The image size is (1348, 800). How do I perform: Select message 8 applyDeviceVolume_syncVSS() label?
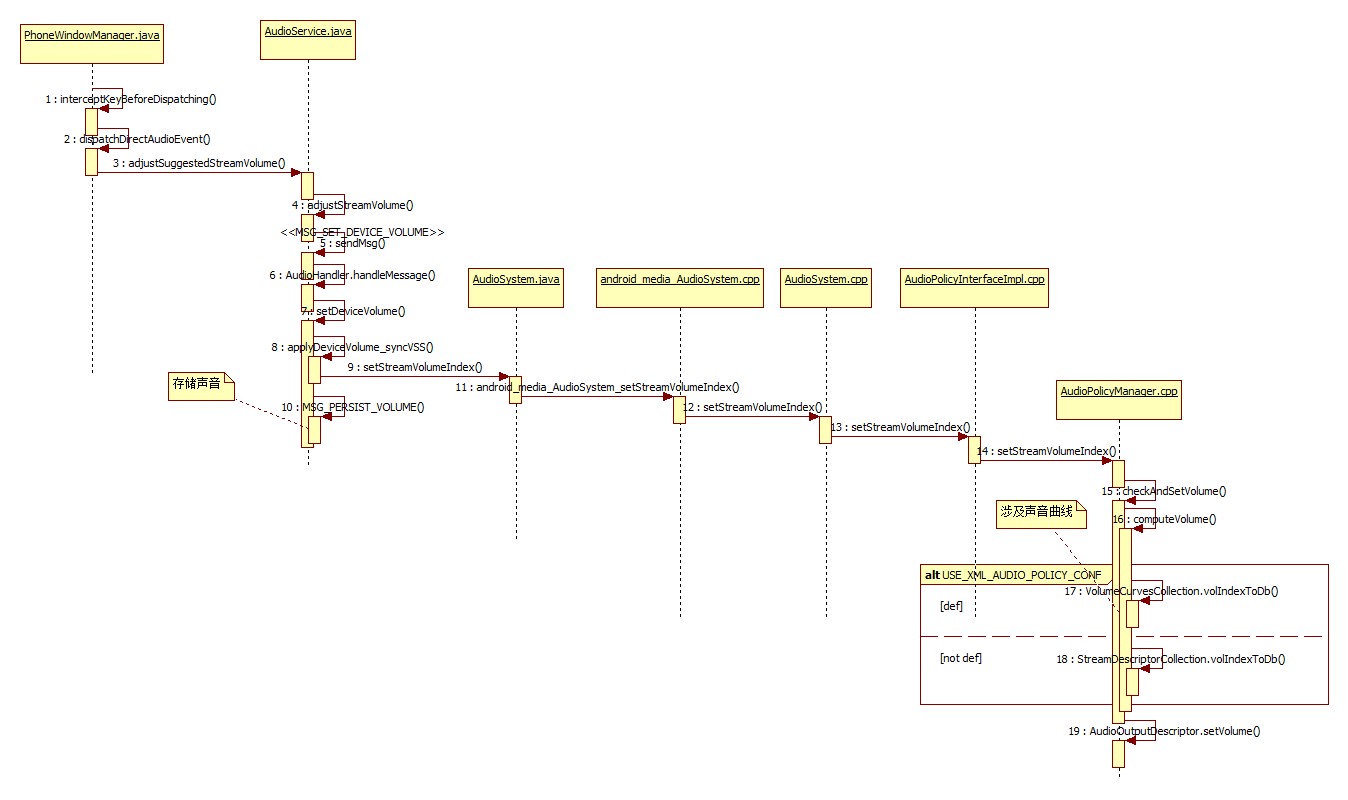point(352,347)
